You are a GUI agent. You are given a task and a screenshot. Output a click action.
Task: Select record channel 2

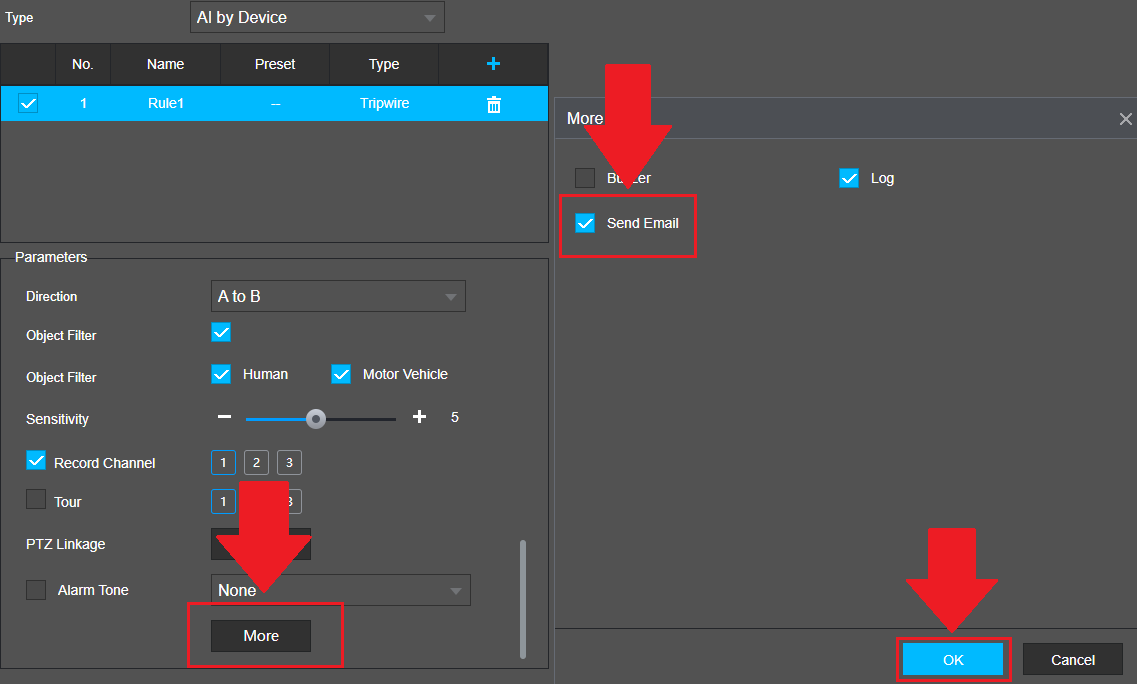pos(257,463)
